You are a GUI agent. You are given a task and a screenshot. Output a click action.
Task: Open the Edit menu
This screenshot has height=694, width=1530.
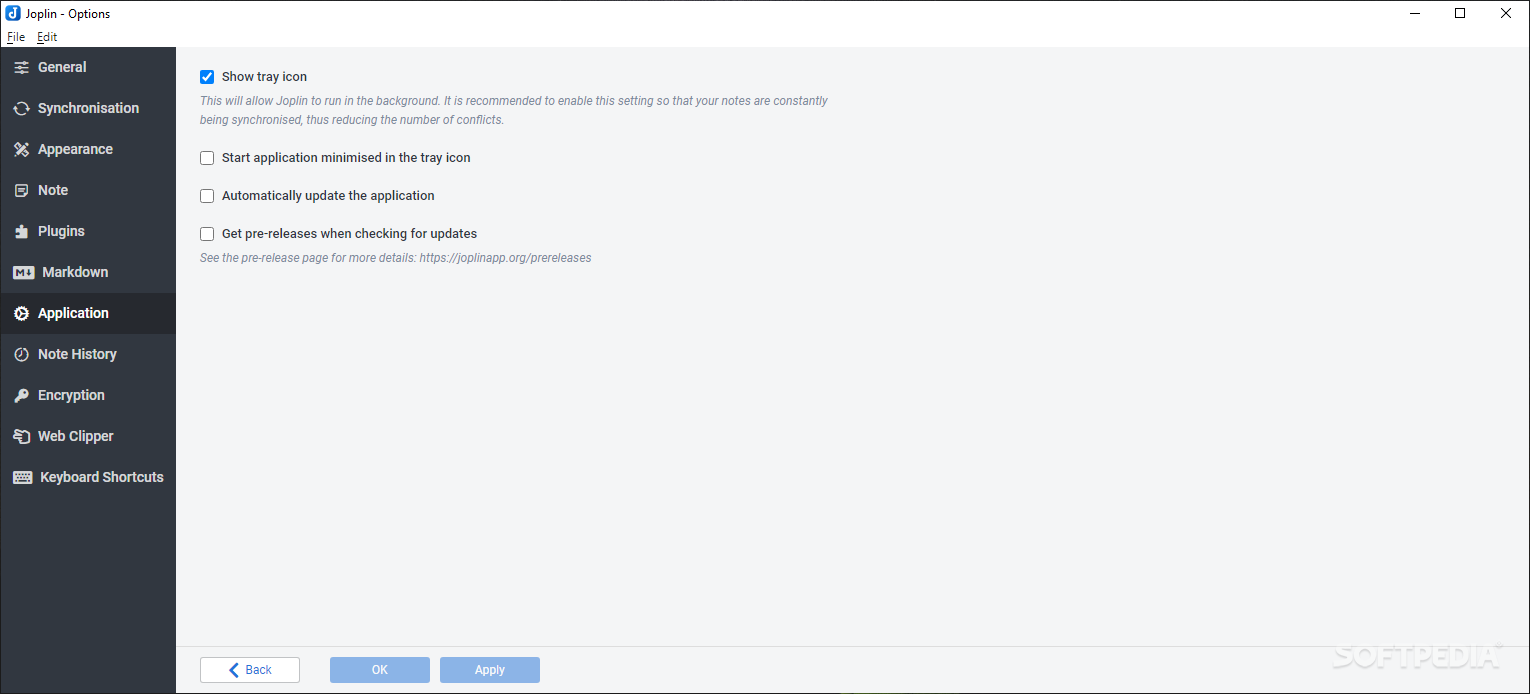pyautogui.click(x=47, y=36)
